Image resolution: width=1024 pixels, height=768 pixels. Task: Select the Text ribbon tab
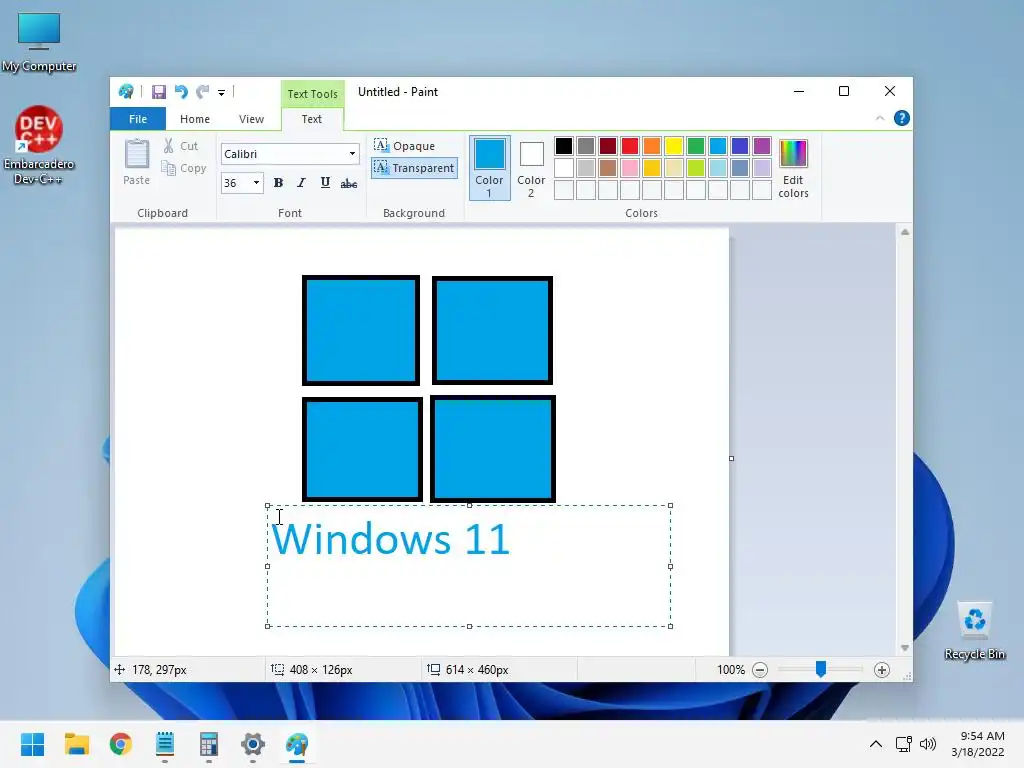312,119
